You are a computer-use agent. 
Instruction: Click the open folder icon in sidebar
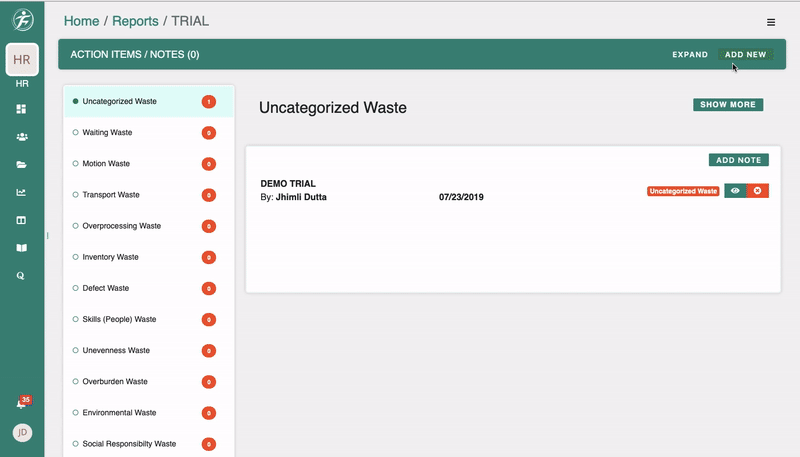click(21, 164)
